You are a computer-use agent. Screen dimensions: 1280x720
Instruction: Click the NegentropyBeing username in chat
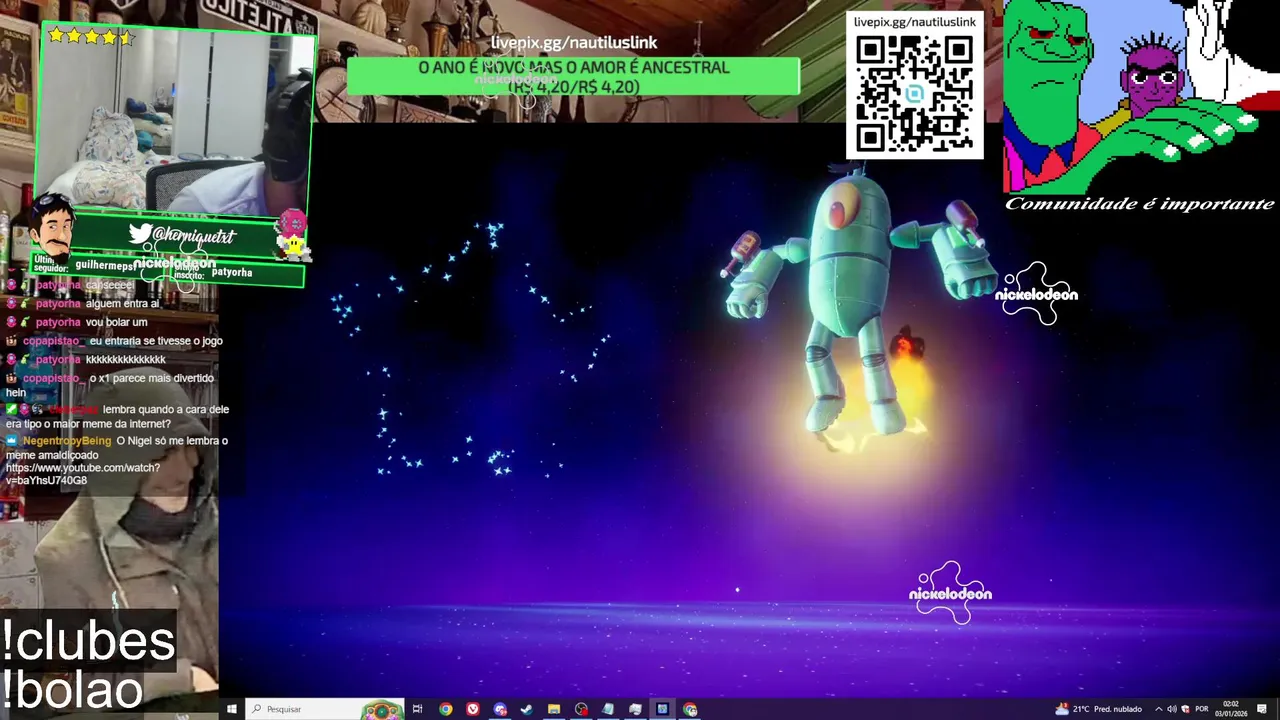coord(67,441)
